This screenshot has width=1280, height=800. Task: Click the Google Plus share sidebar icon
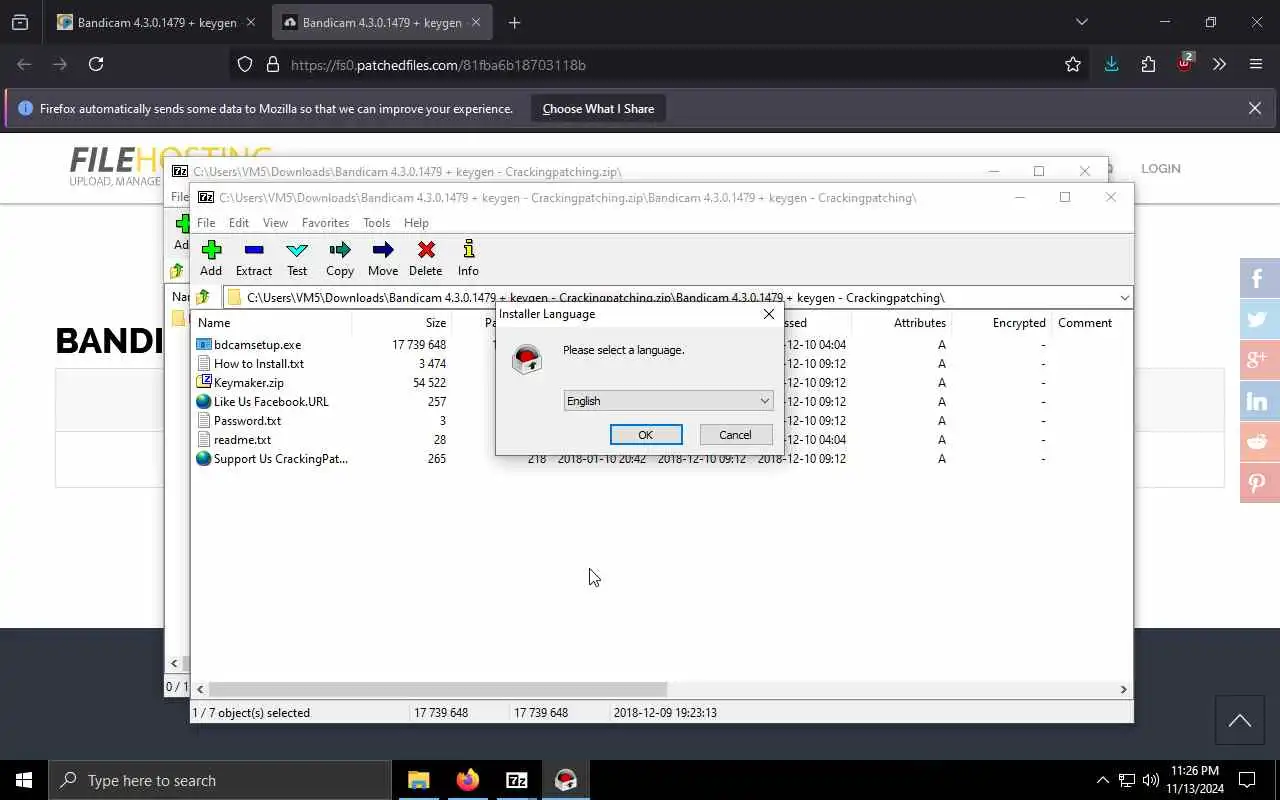[x=1259, y=360]
